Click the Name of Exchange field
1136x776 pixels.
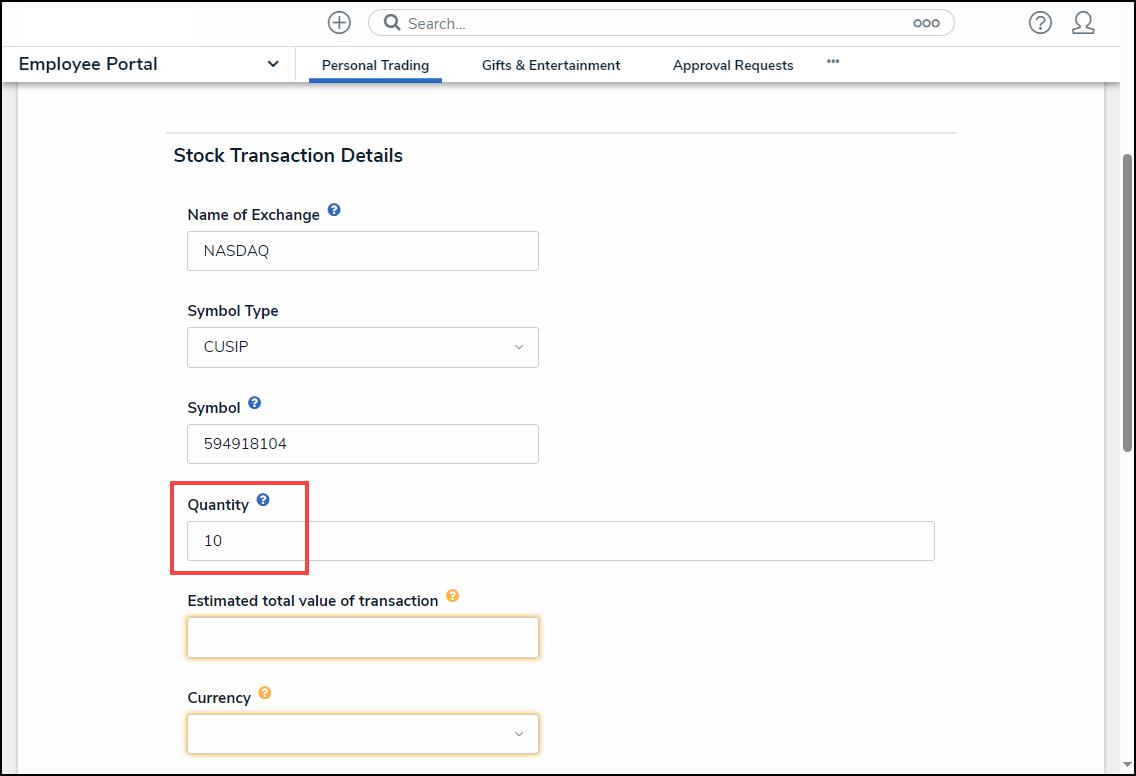[x=363, y=251]
